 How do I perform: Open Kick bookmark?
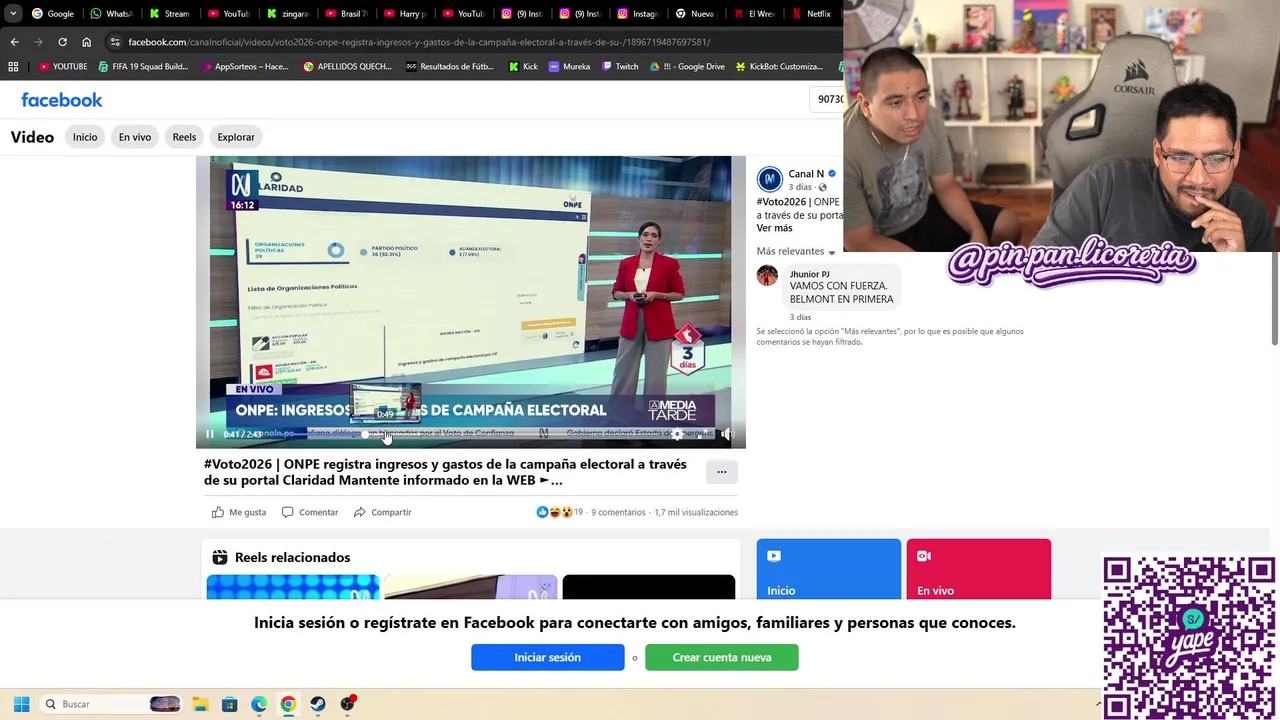pos(523,67)
